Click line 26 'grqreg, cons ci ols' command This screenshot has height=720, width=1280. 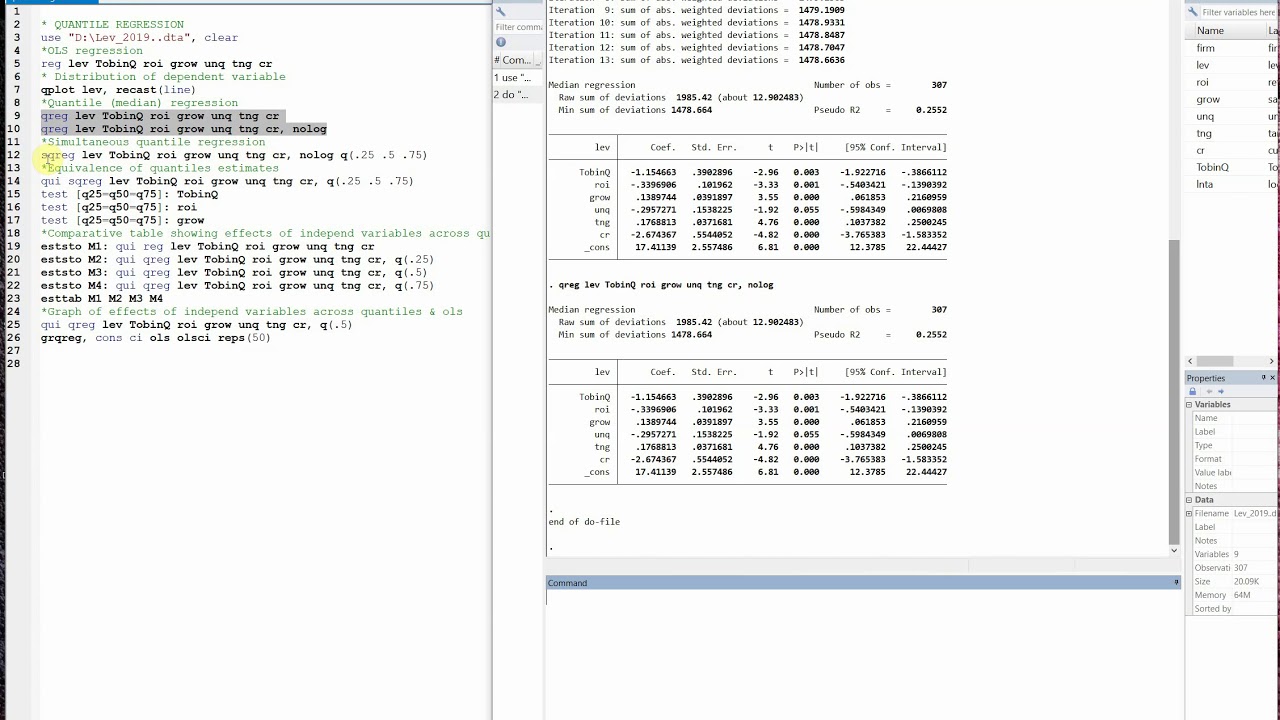click(x=156, y=338)
